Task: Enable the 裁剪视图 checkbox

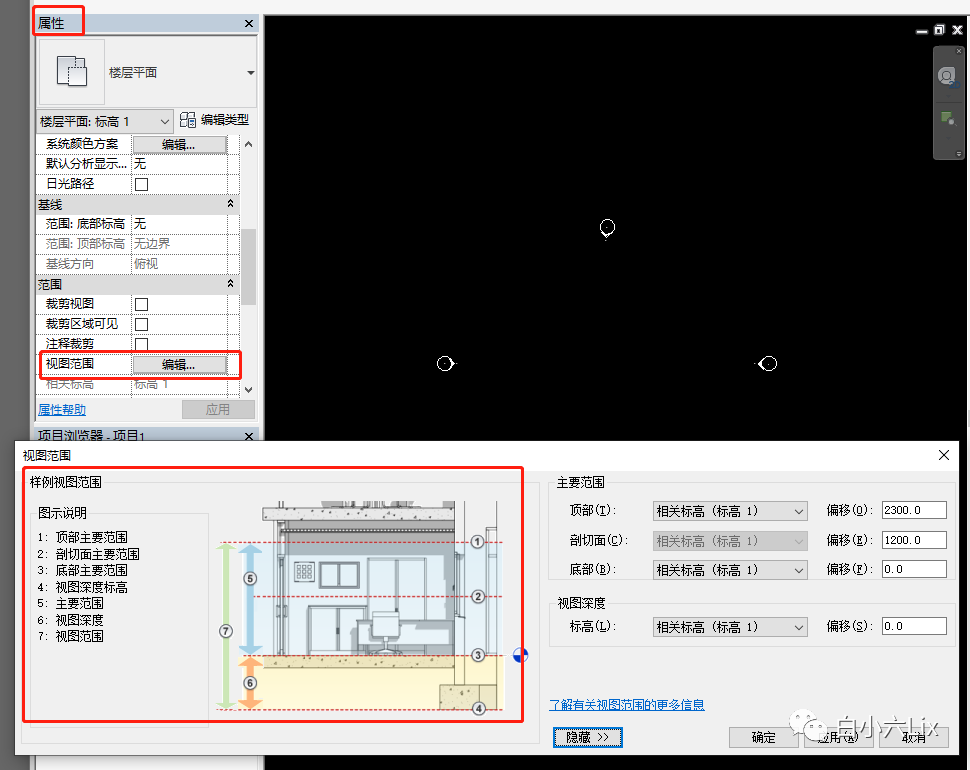Action: pos(140,303)
